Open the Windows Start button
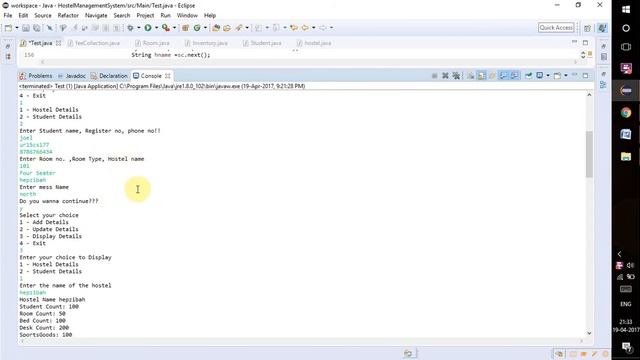 point(626,9)
